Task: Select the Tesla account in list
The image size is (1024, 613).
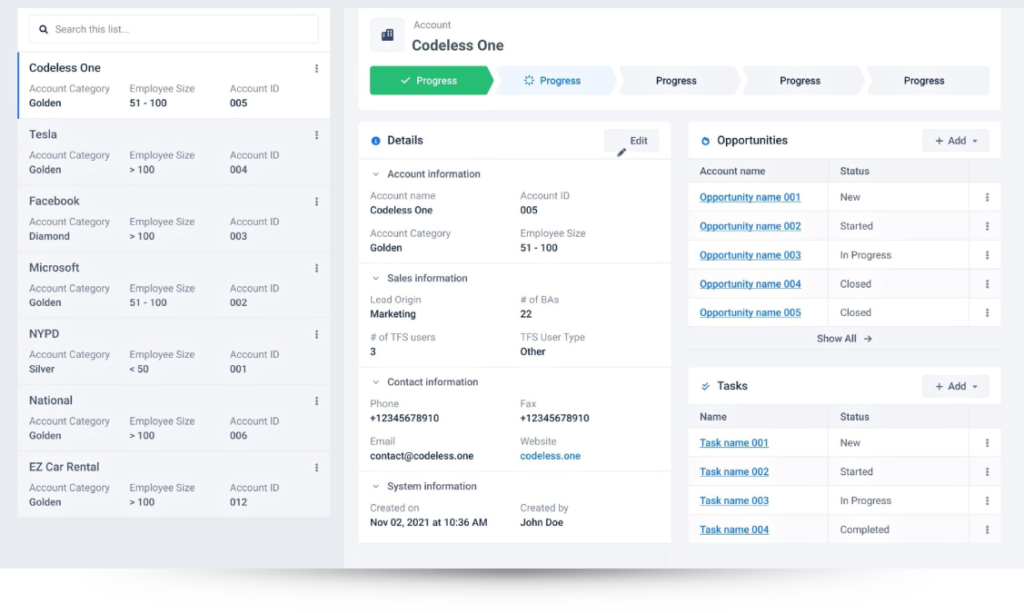Action: click(174, 151)
